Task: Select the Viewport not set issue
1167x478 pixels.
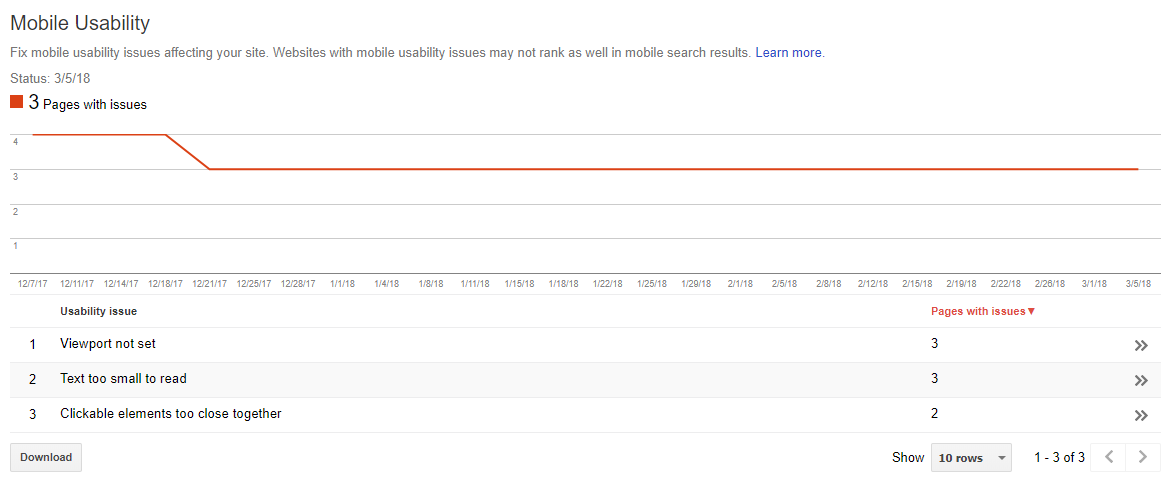Action: (x=108, y=344)
